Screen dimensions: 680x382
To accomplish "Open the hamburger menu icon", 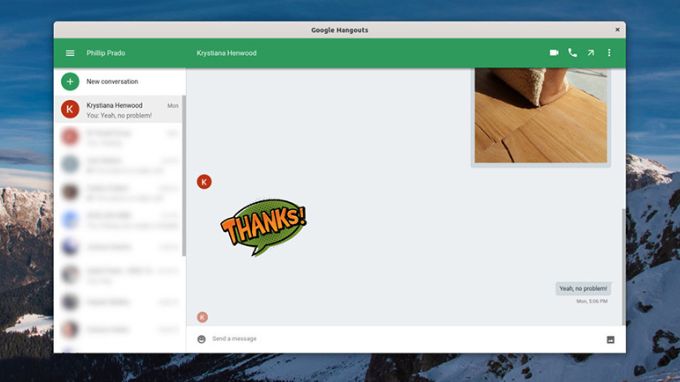I will tap(70, 53).
